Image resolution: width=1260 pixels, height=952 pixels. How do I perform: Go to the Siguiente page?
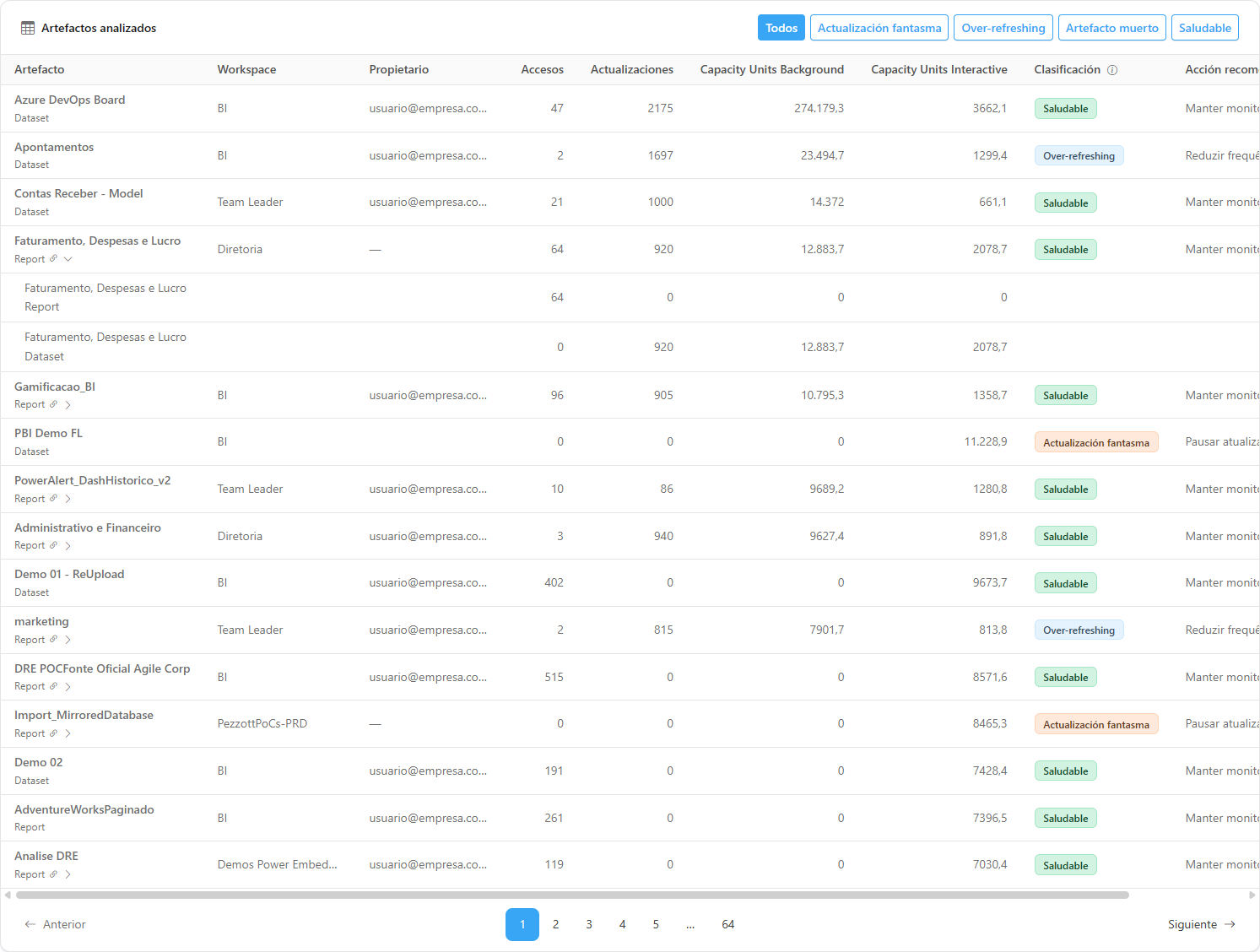click(1202, 925)
